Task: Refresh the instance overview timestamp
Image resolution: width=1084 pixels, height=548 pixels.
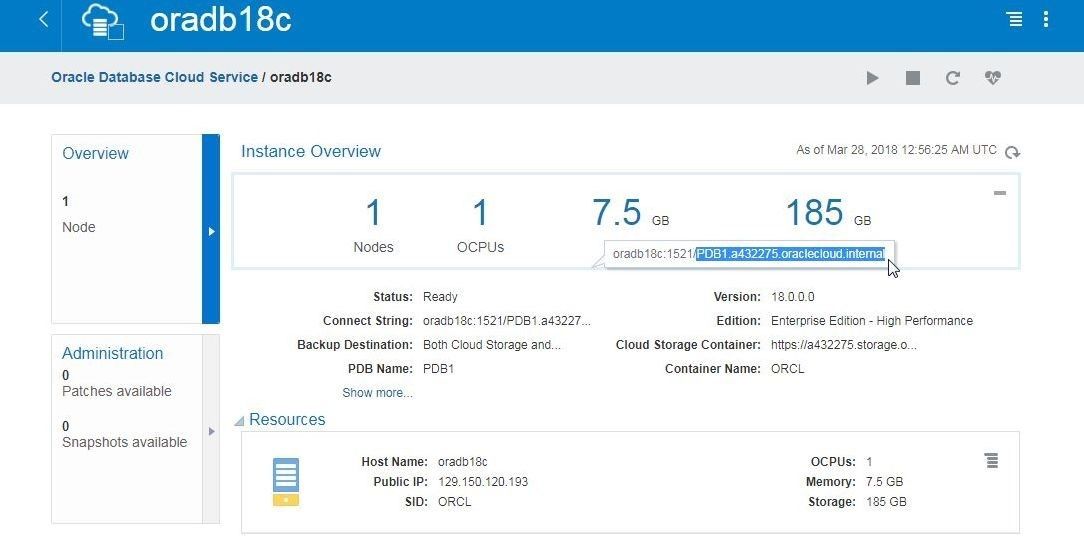Action: tap(1012, 152)
